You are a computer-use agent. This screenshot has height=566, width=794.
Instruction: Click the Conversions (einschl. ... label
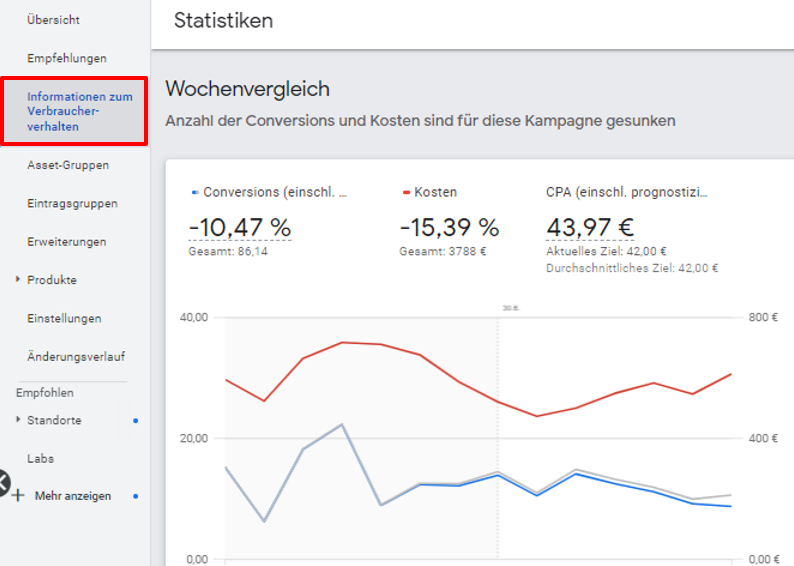coord(275,192)
